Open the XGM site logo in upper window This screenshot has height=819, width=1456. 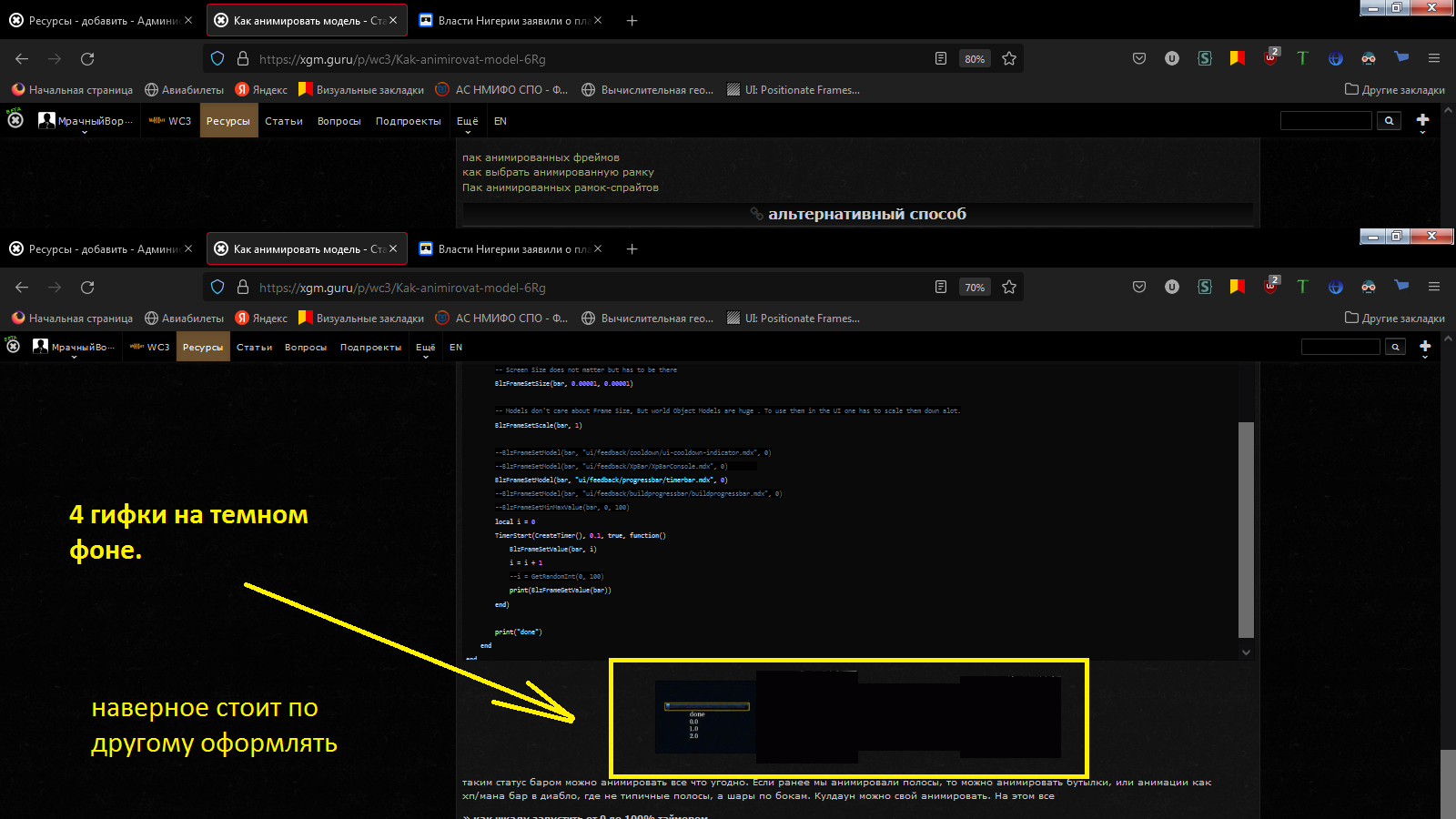point(15,118)
